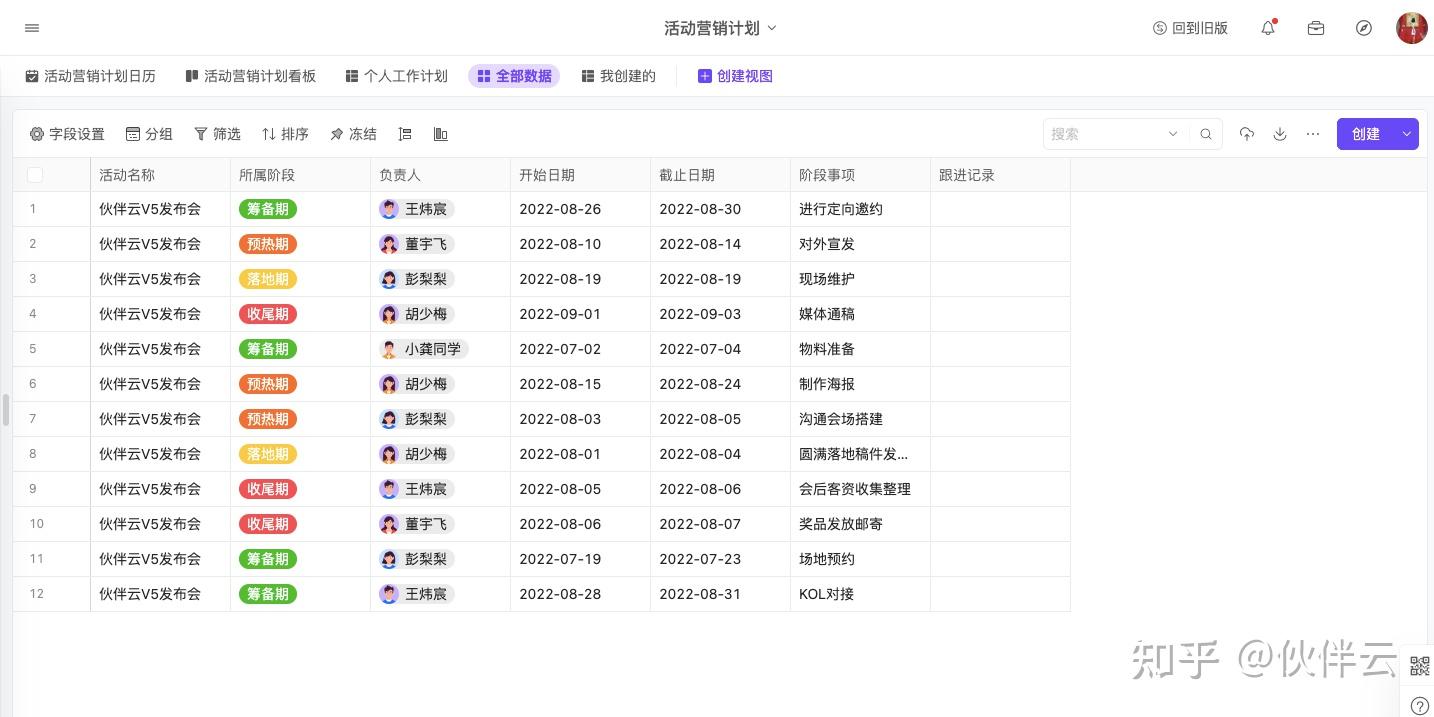
Task: Click the help question mark icon
Action: [1419, 705]
